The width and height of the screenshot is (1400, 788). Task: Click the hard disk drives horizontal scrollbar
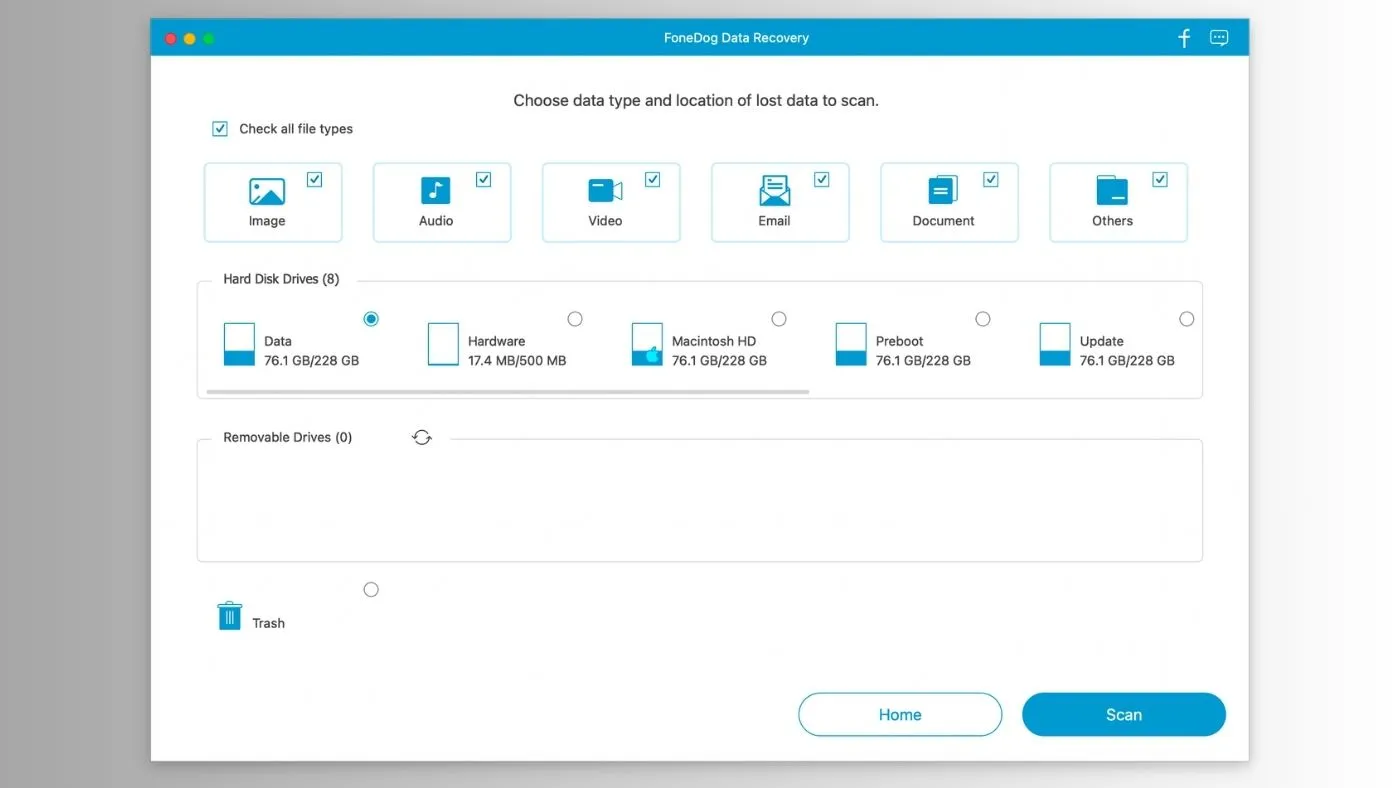[x=507, y=392]
